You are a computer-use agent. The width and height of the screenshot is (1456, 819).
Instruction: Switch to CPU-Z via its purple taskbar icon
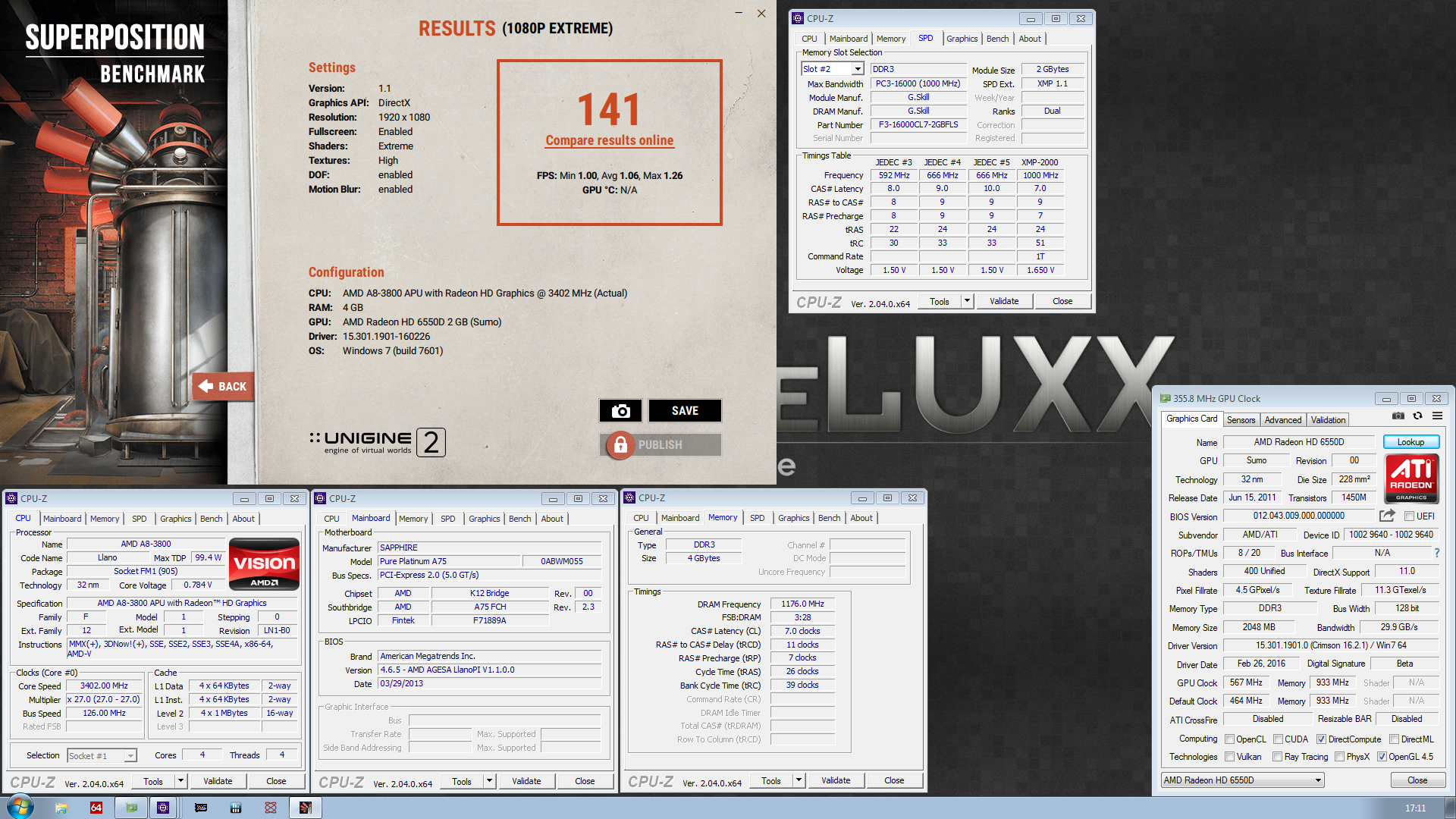coord(163,808)
